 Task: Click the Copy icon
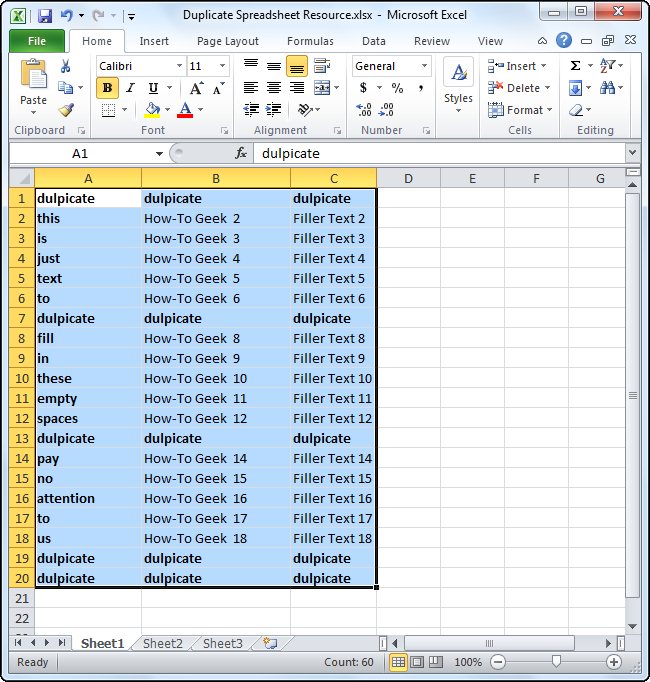click(65, 88)
